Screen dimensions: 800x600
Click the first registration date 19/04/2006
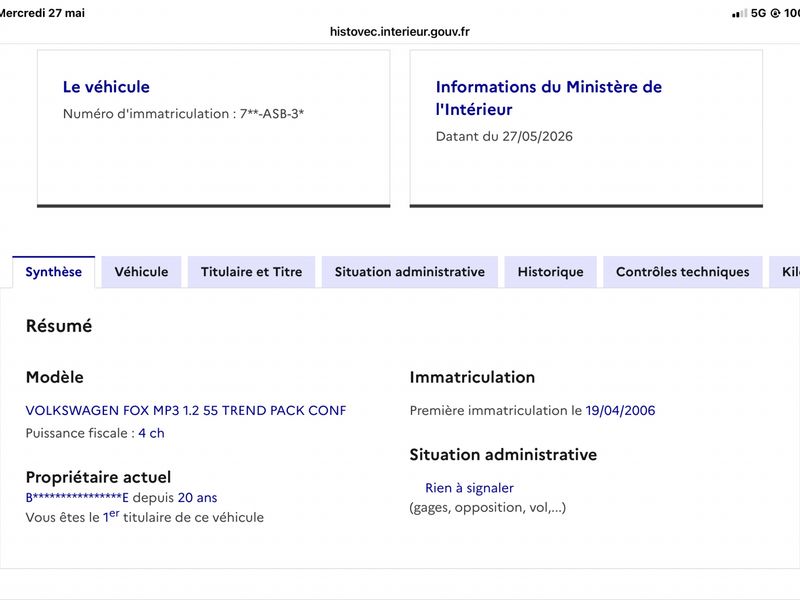pos(620,410)
